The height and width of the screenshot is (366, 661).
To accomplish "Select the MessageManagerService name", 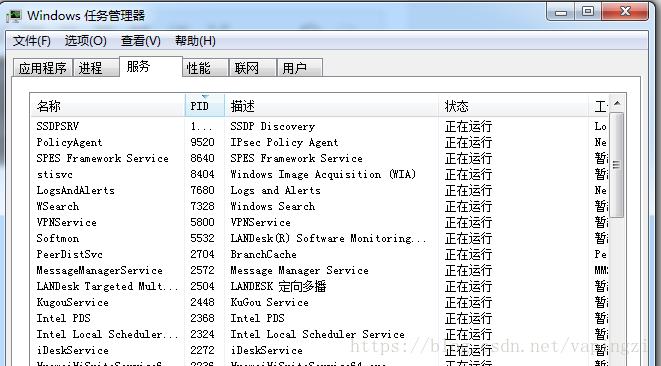I will pyautogui.click(x=99, y=271).
